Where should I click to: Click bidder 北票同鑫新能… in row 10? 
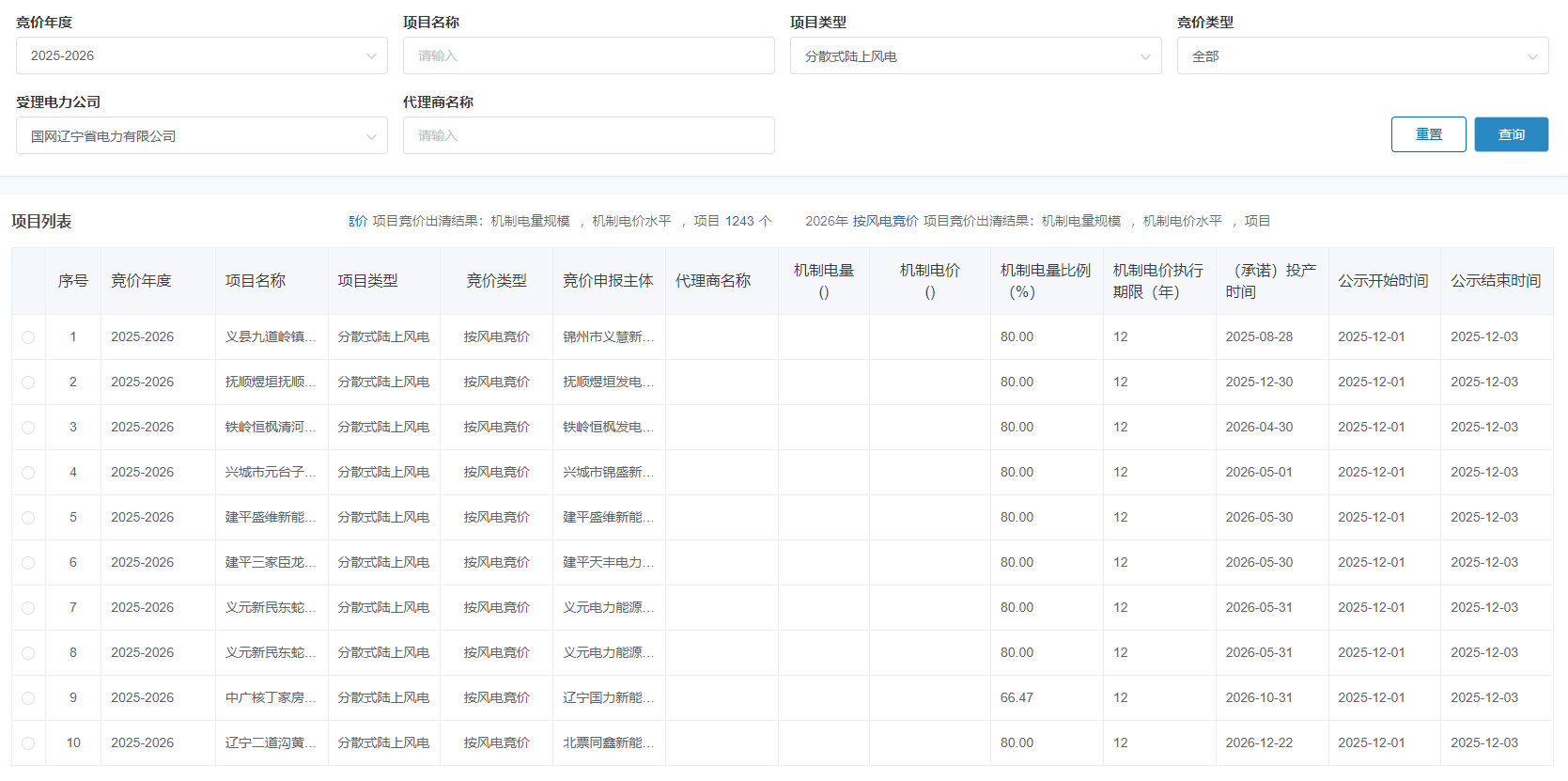pyautogui.click(x=608, y=743)
